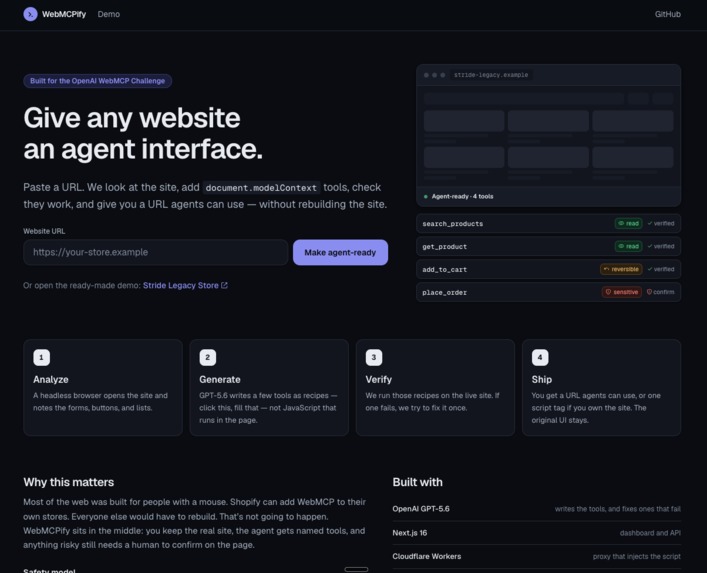Image resolution: width=707 pixels, height=573 pixels.
Task: Click the verified mark on search_products
Action: (x=661, y=224)
